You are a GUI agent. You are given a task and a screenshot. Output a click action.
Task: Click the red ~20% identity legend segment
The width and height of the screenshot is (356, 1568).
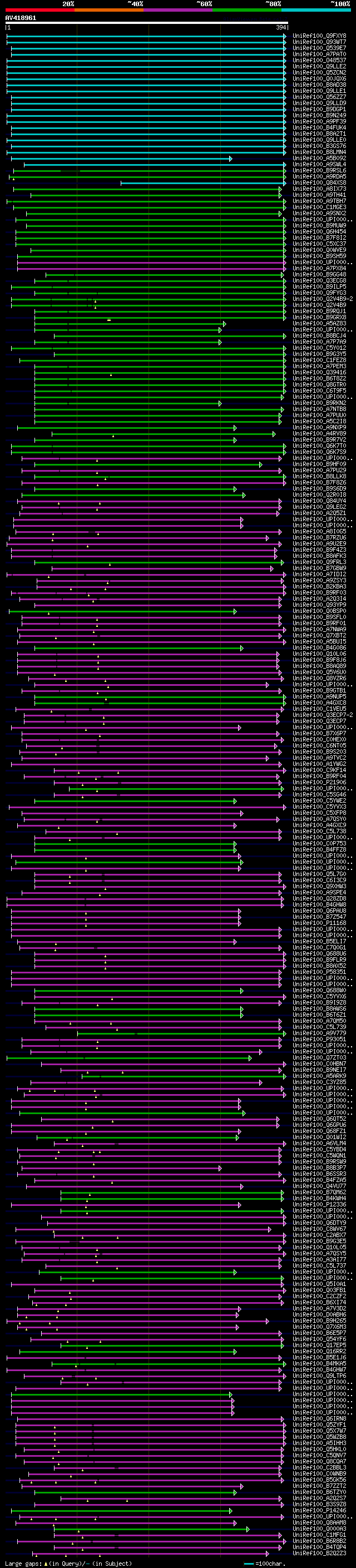coord(39,10)
